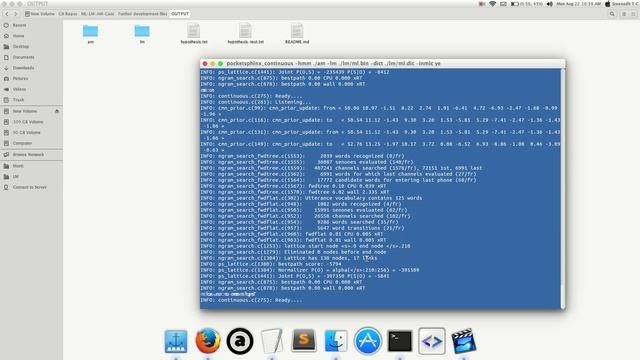This screenshot has height=360, width=640.
Task: Open the clock and date menu
Action: [578, 4]
